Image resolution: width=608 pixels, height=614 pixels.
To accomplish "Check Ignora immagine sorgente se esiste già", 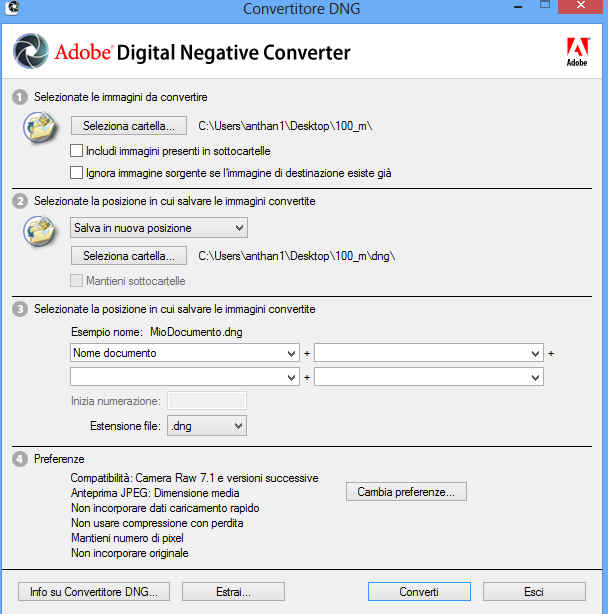I will click(76, 173).
